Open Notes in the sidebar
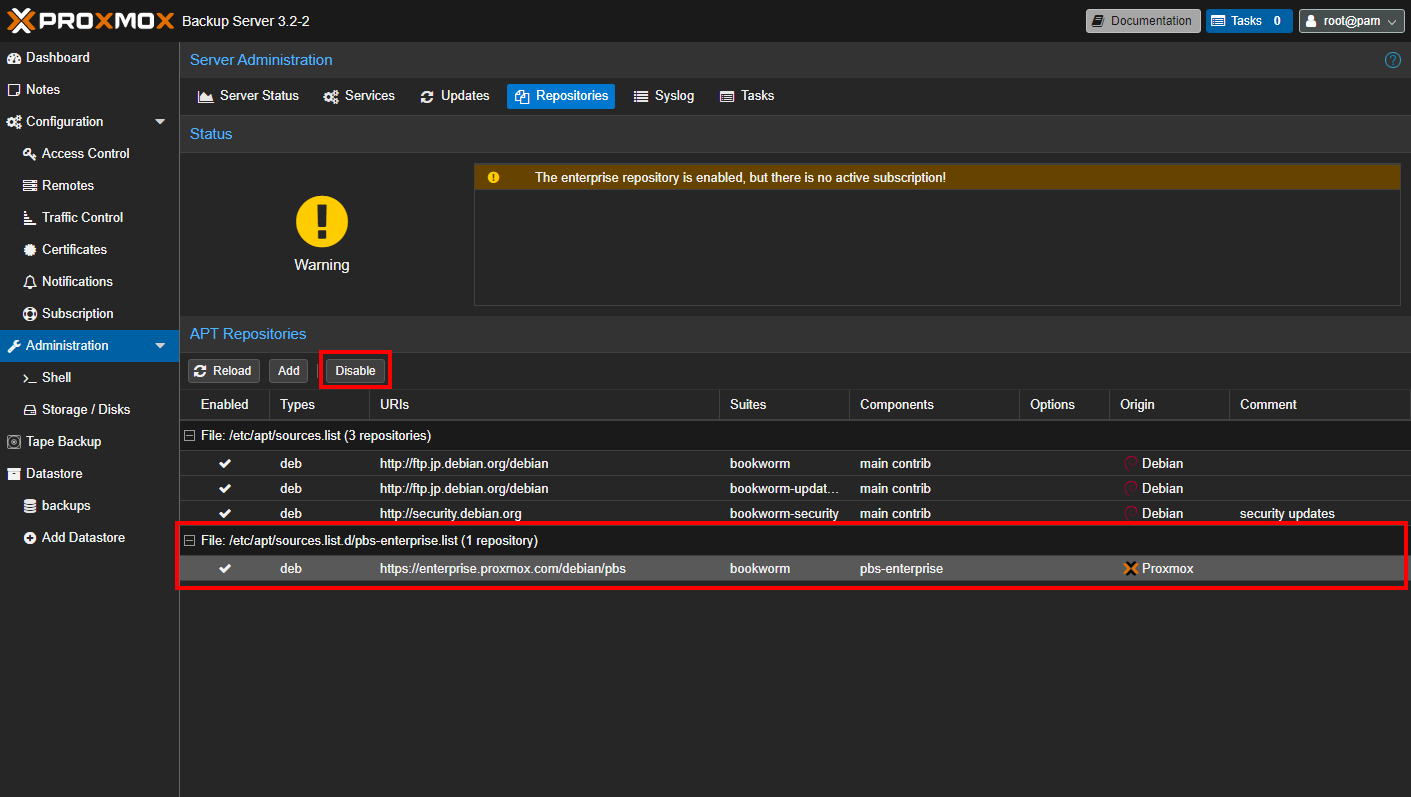 click(x=43, y=90)
